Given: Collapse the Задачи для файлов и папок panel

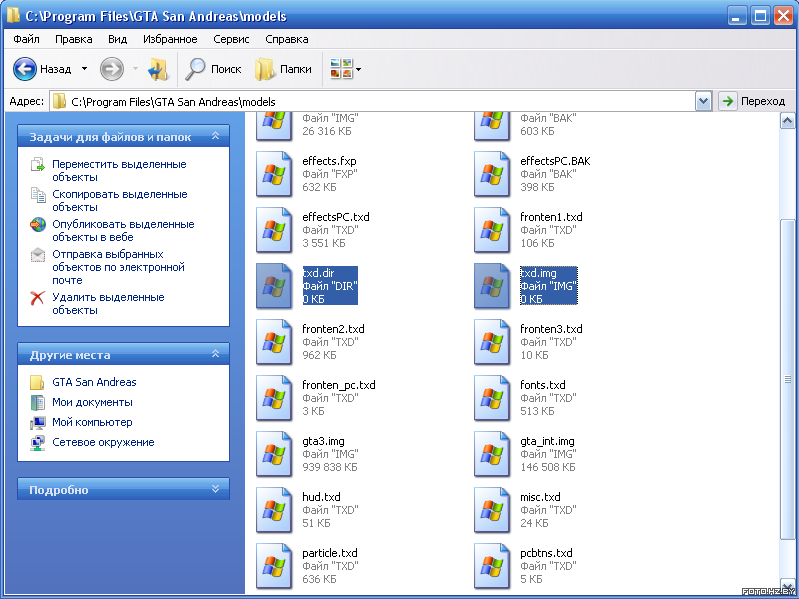Looking at the screenshot, I should (216, 136).
